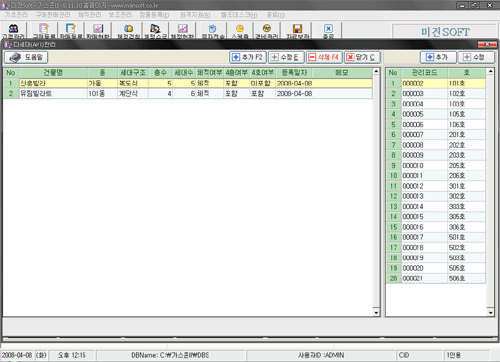This screenshot has height=362, width=500.
Task: Click the 세대구조 column header
Action: [x=133, y=73]
